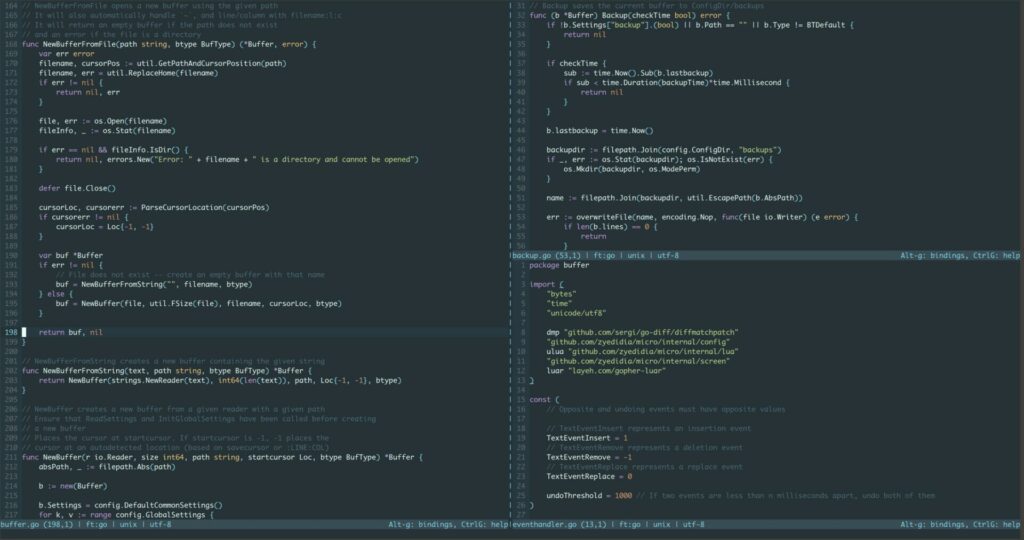Click 'os.Mkdir(backupdir, os.ModePerm)' line
The width and height of the screenshot is (1024, 540).
[632, 169]
